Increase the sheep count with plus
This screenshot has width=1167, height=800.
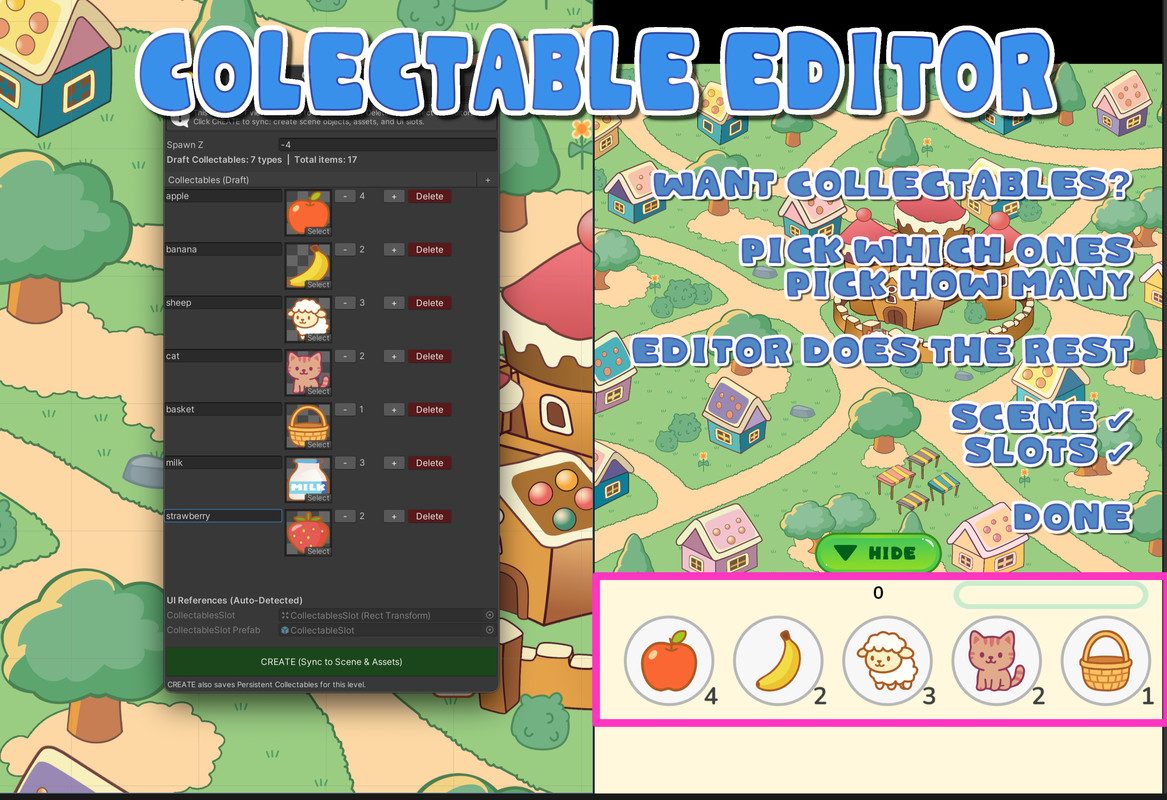coord(394,303)
